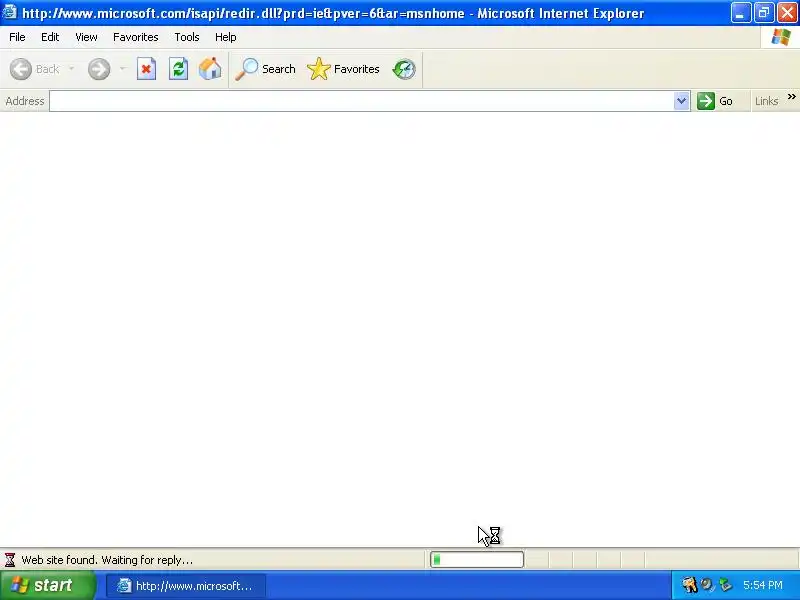This screenshot has height=600, width=800.
Task: Open the Windows Start menu
Action: click(x=48, y=585)
